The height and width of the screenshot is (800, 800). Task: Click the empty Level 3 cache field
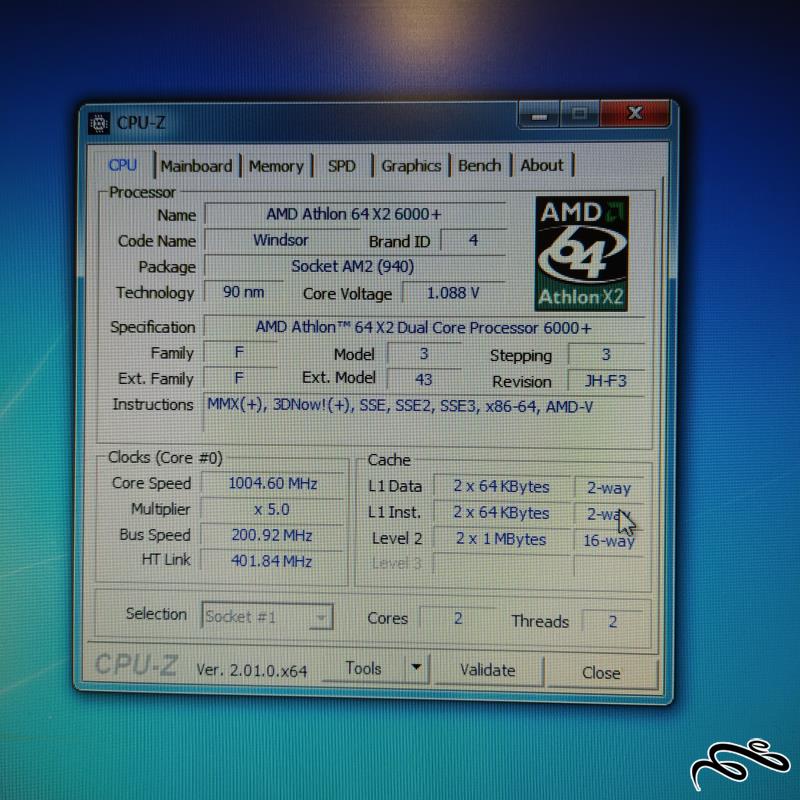(x=502, y=565)
